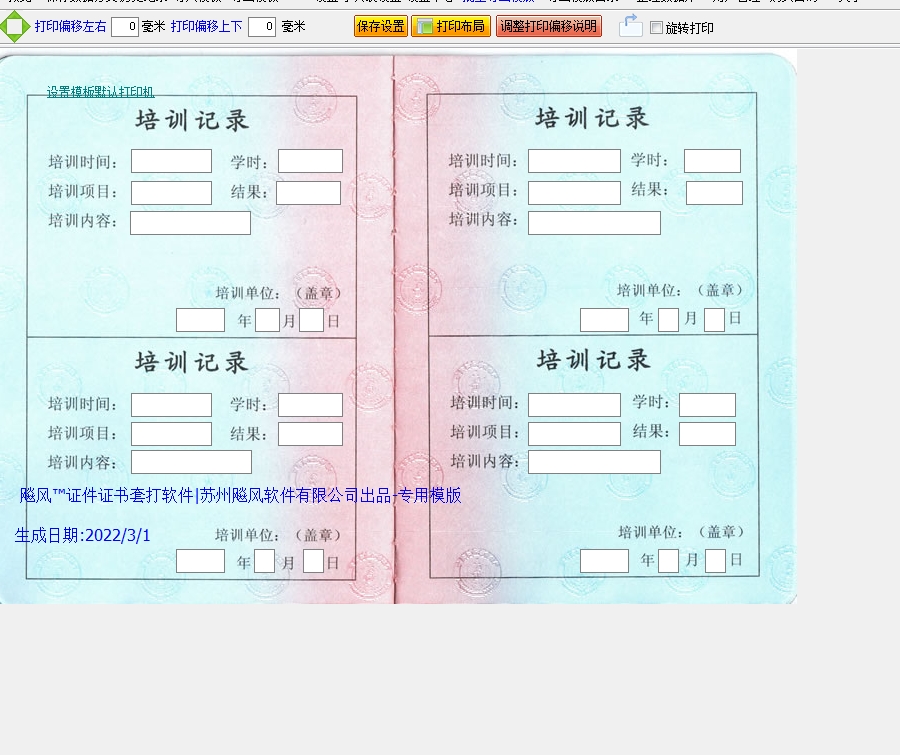The height and width of the screenshot is (755, 900).
Task: Focus 培训内容 field in top-right training record
Action: pos(594,223)
